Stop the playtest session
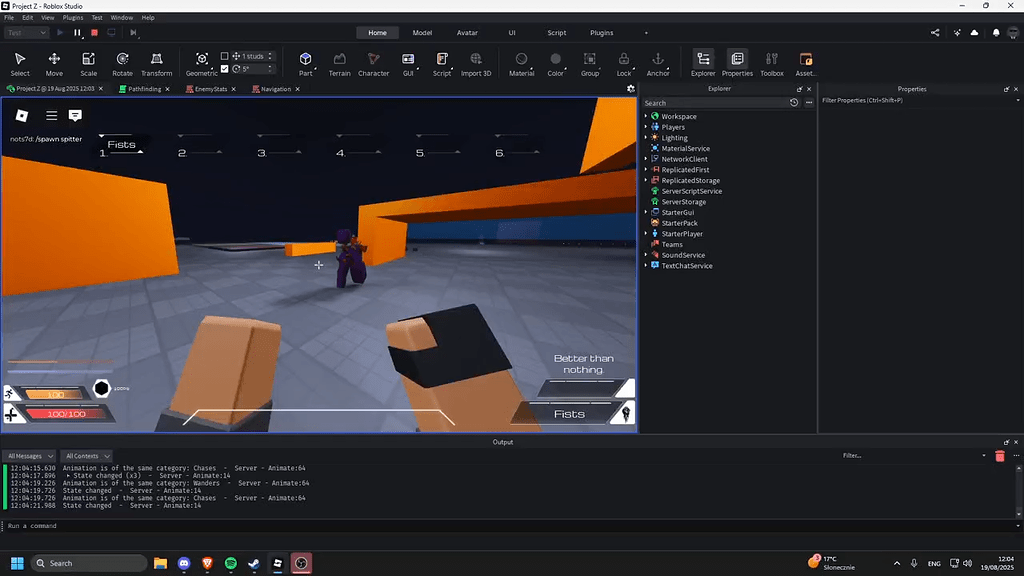 coord(95,33)
